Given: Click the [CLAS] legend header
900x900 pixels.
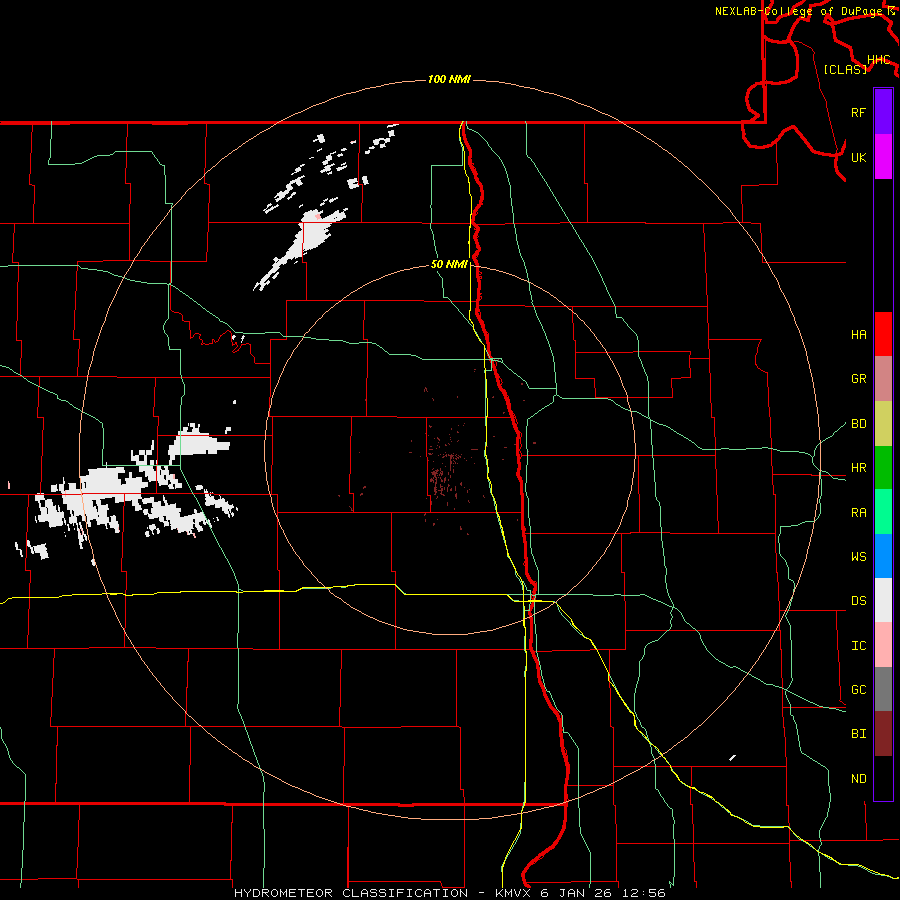Looking at the screenshot, I should [x=845, y=69].
